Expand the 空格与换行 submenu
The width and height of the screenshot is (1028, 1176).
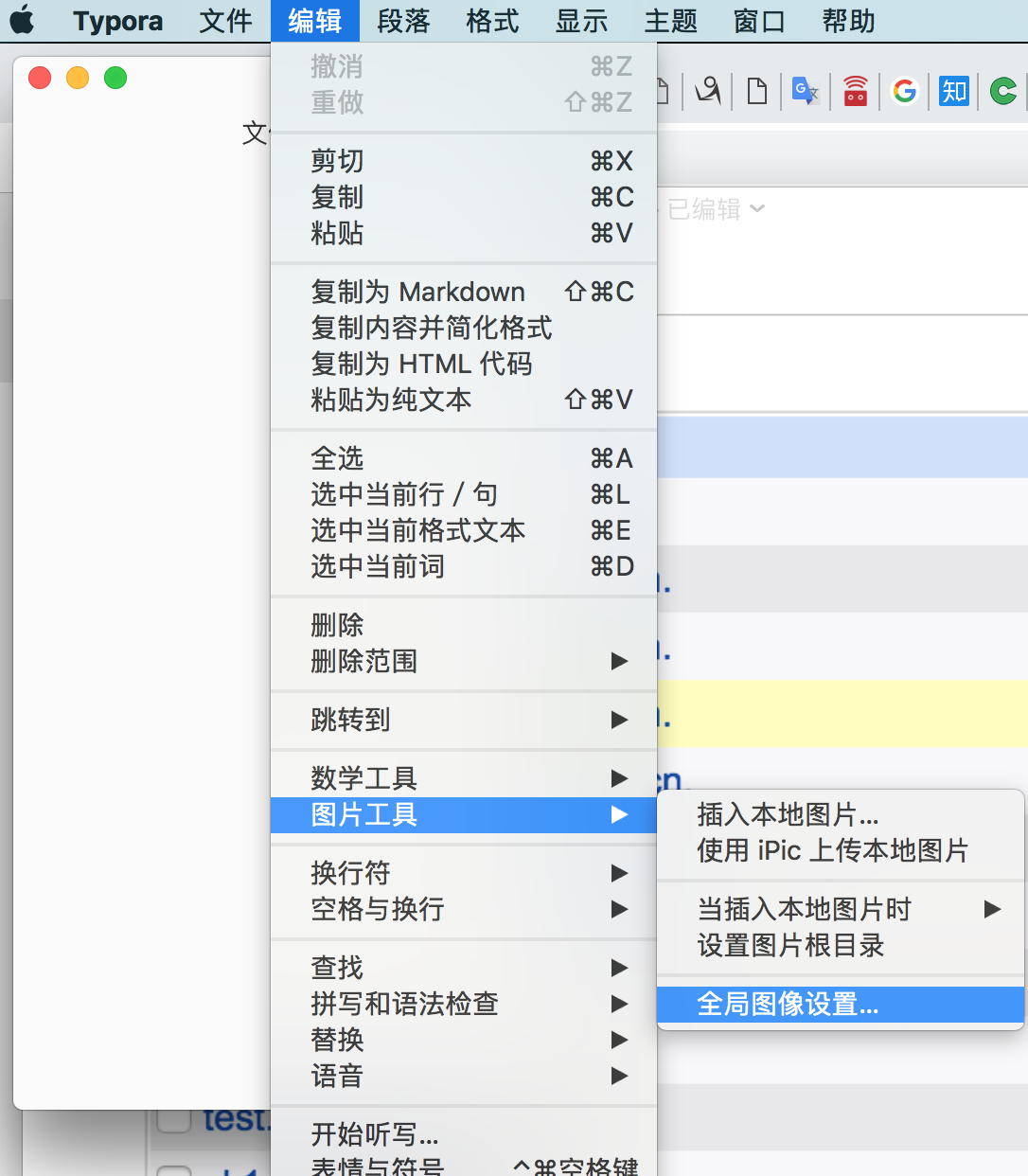point(464,909)
